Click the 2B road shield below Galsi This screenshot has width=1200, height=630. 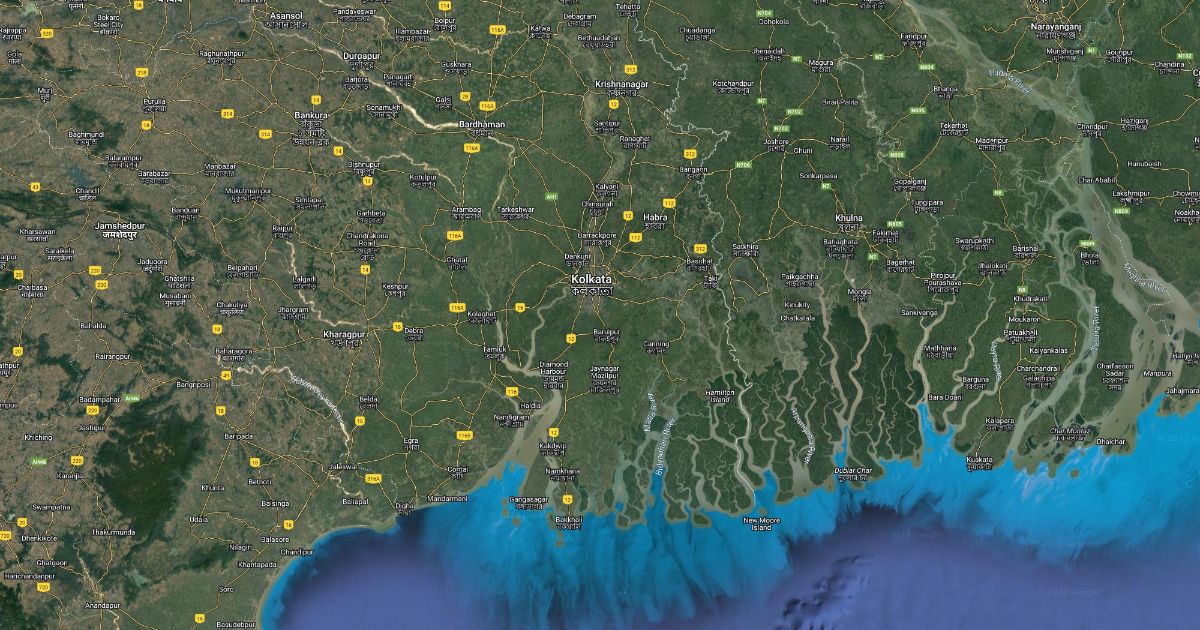point(464,97)
